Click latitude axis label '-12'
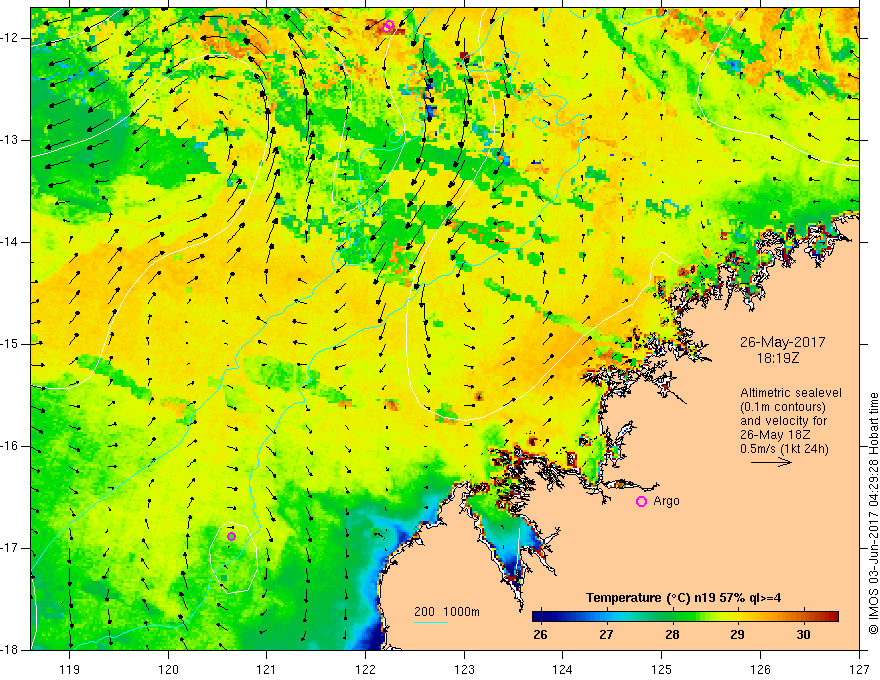The image size is (880, 680). [x=11, y=38]
